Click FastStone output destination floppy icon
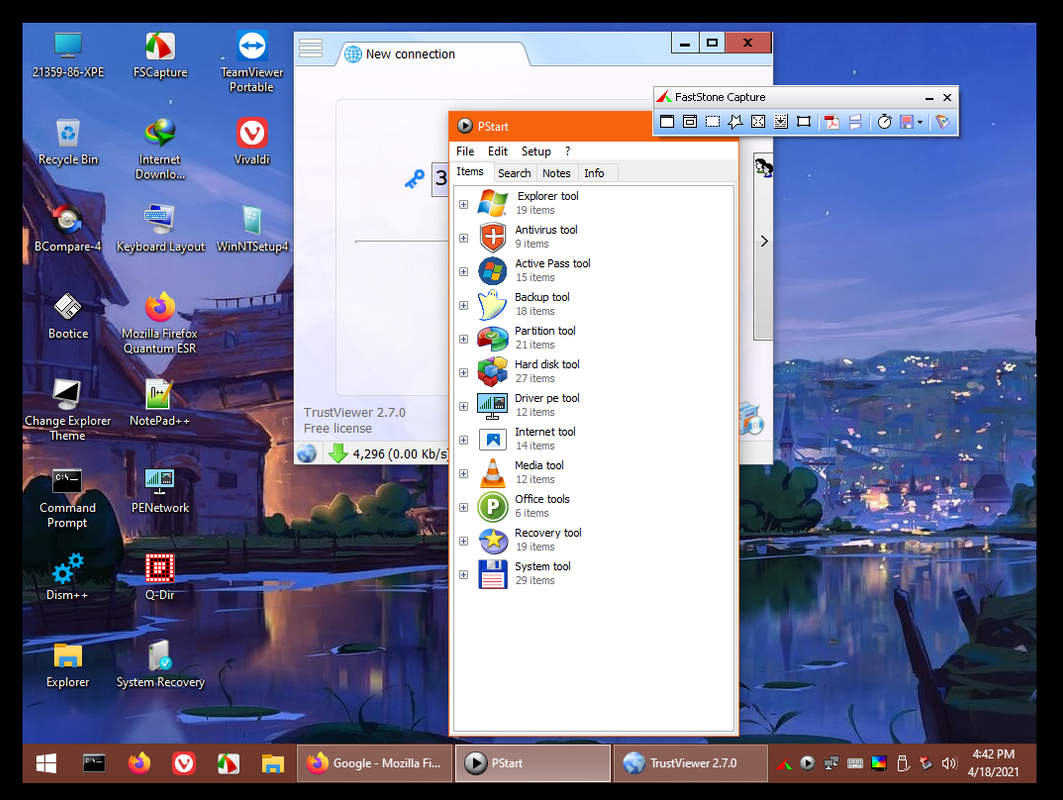The width and height of the screenshot is (1063, 800). [906, 121]
